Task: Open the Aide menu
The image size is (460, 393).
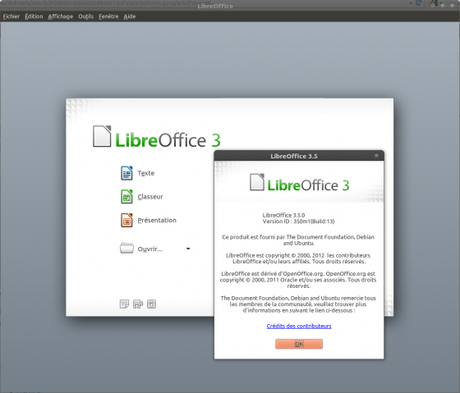Action: tap(129, 16)
